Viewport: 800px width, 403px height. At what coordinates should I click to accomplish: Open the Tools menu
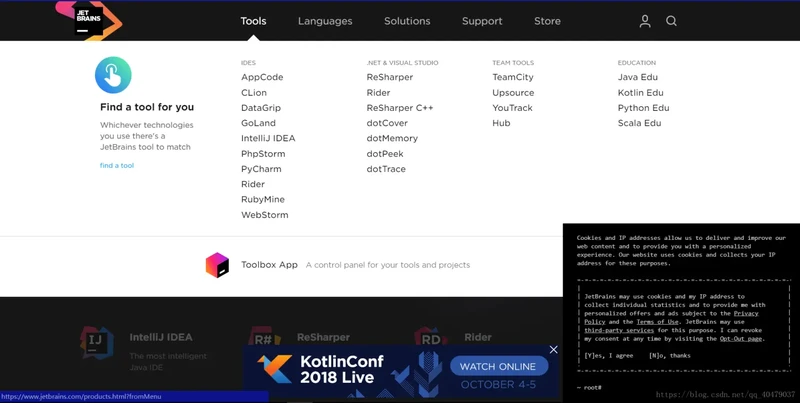253,21
